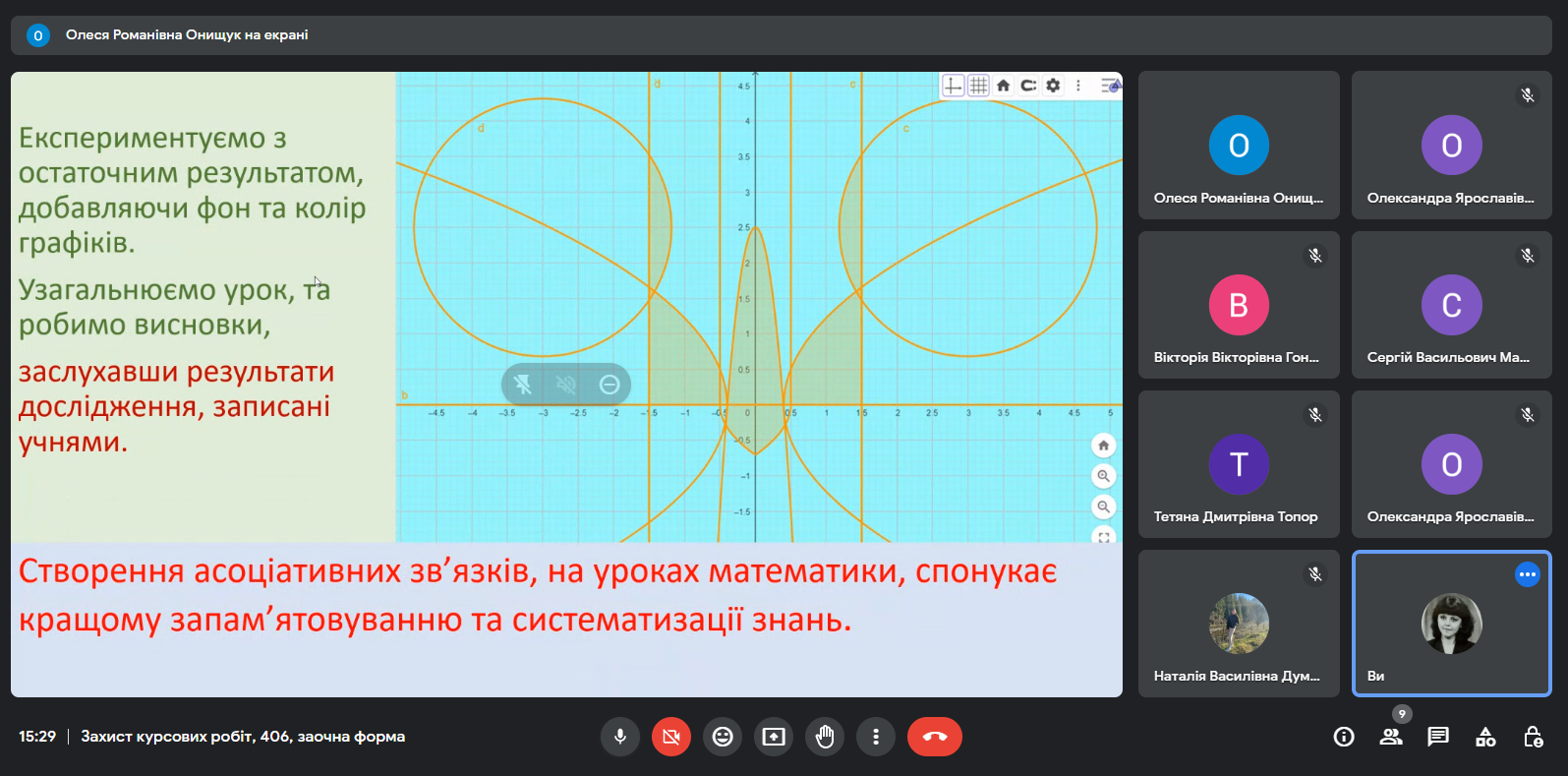This screenshot has width=1568, height=776.
Task: Click slide text Експериментуємо з остаточним результатом
Action: pyautogui.click(x=192, y=190)
